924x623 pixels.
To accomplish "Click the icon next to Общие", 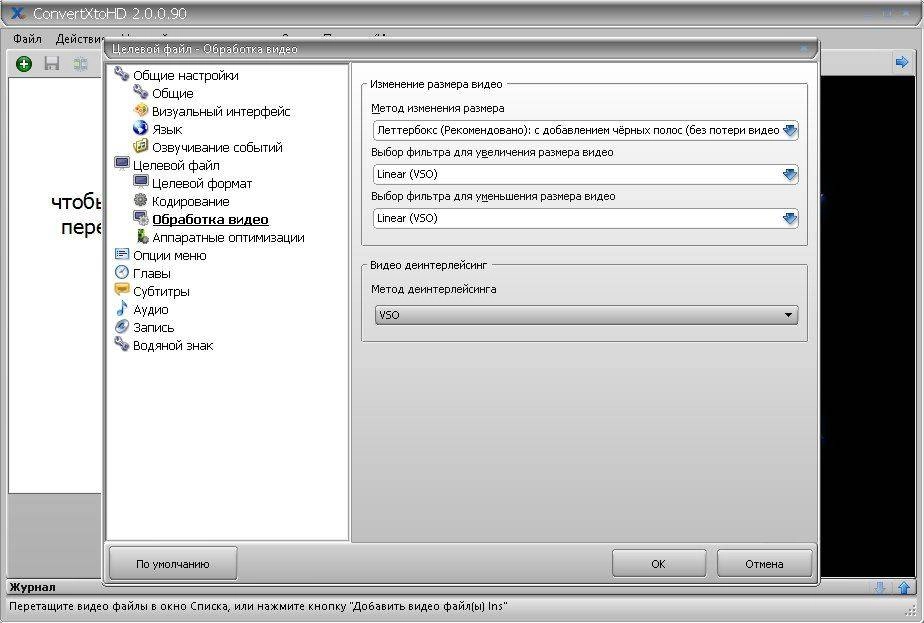I will (140, 92).
